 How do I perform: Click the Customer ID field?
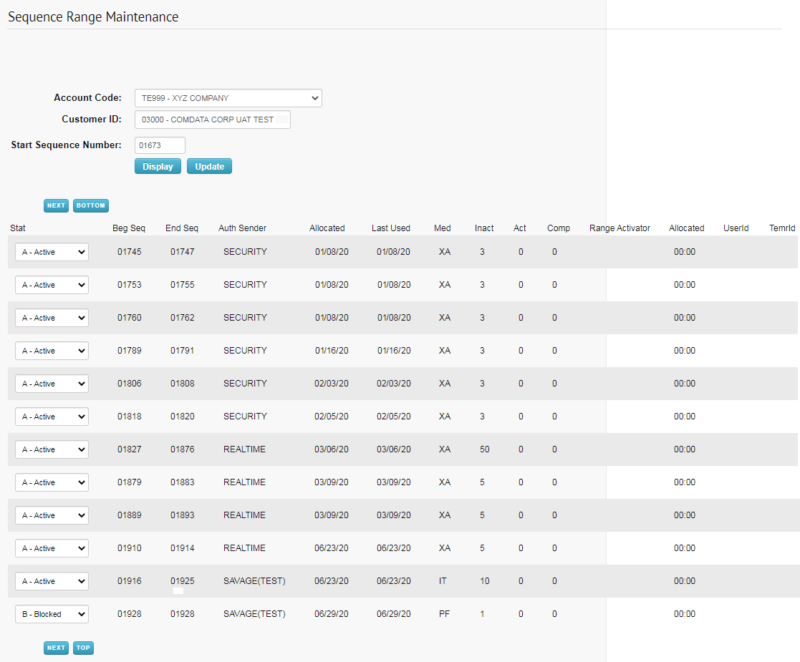tap(212, 119)
